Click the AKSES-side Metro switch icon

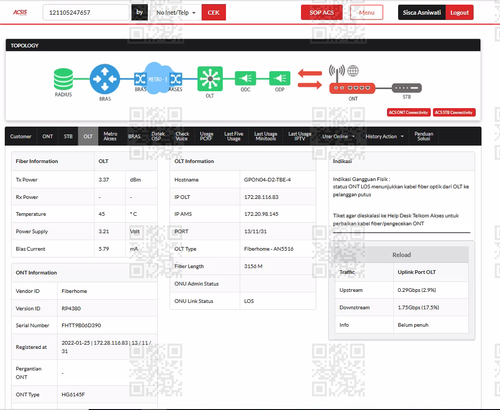tap(176, 79)
